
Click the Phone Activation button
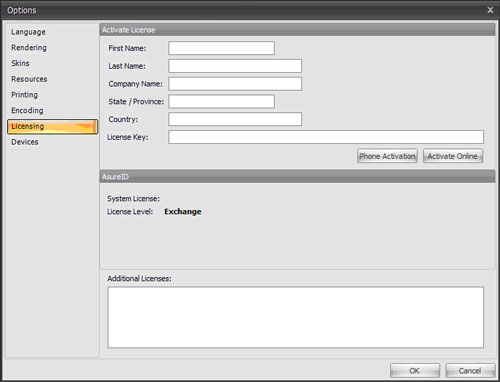click(x=387, y=156)
